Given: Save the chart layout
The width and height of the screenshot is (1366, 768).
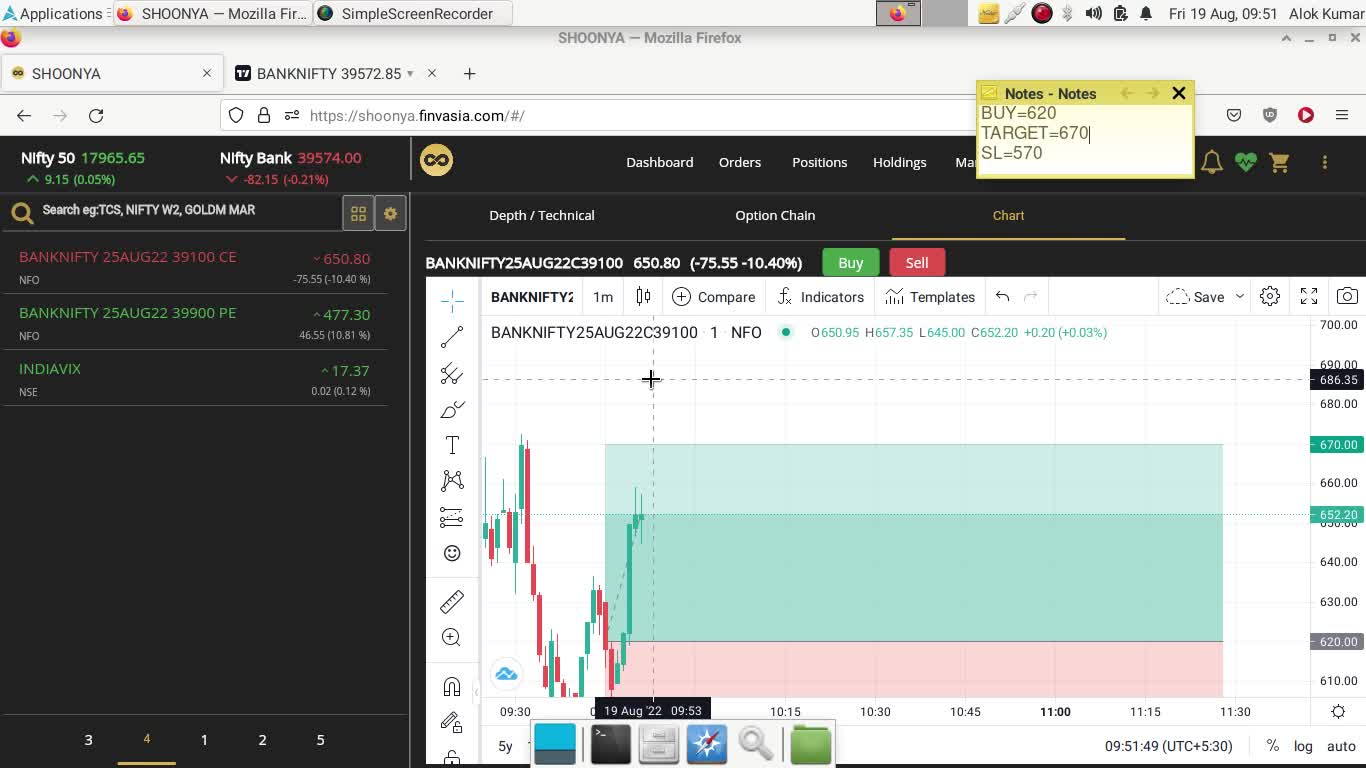Looking at the screenshot, I should tap(1196, 297).
